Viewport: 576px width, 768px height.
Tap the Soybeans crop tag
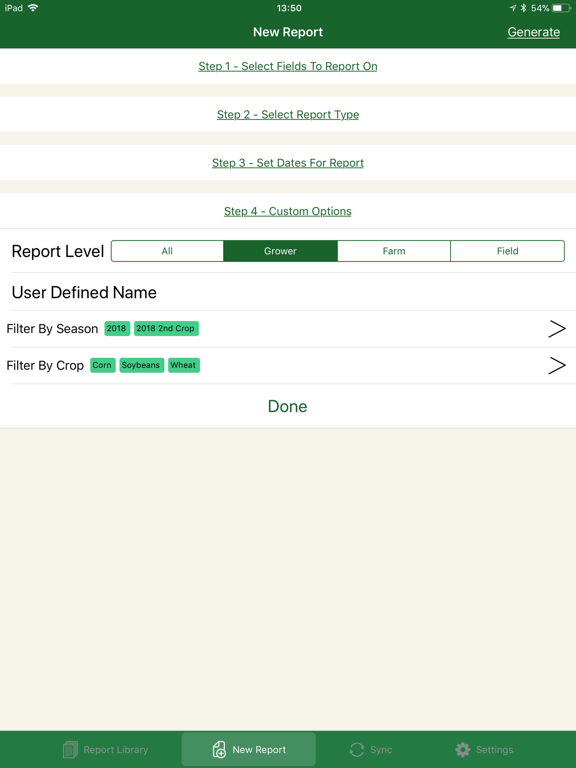coord(141,365)
